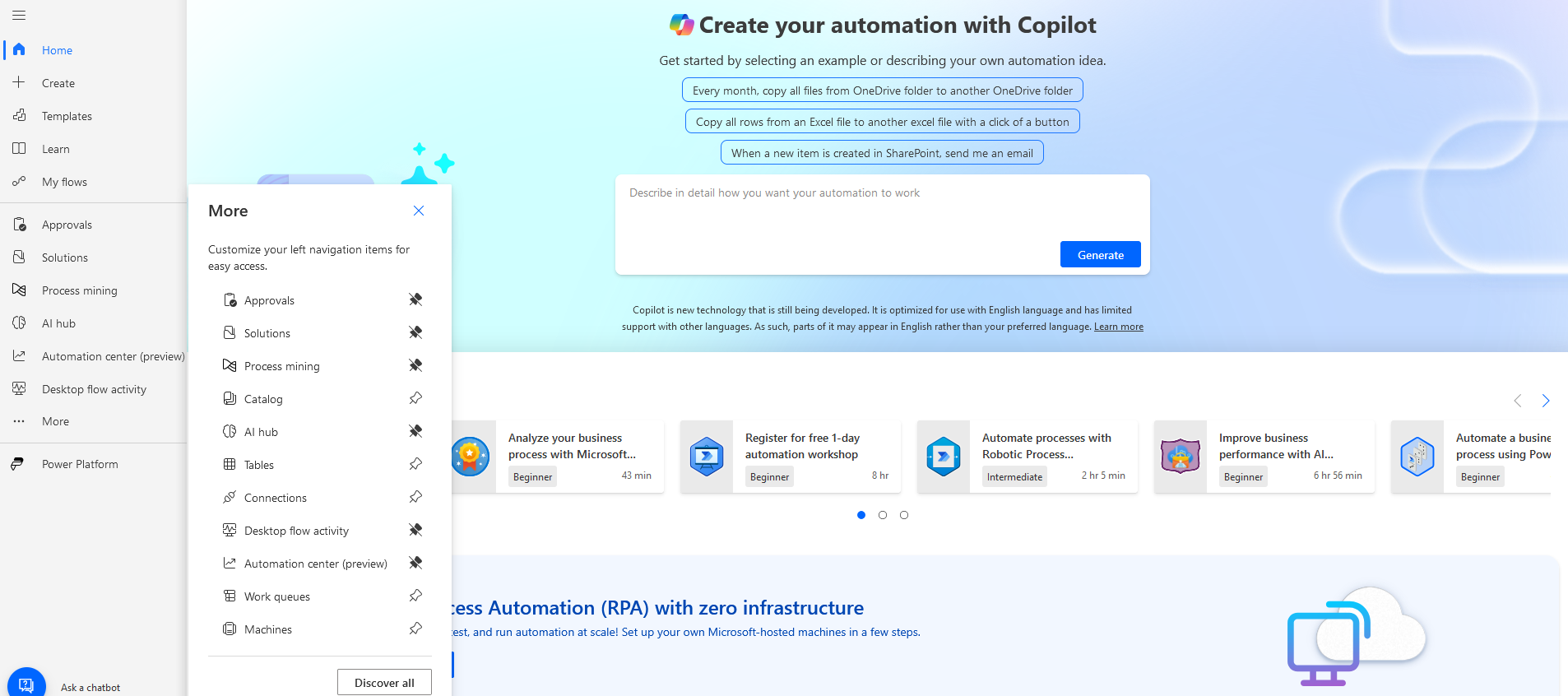
Task: Toggle the hamburger navigation menu icon
Action: [19, 15]
